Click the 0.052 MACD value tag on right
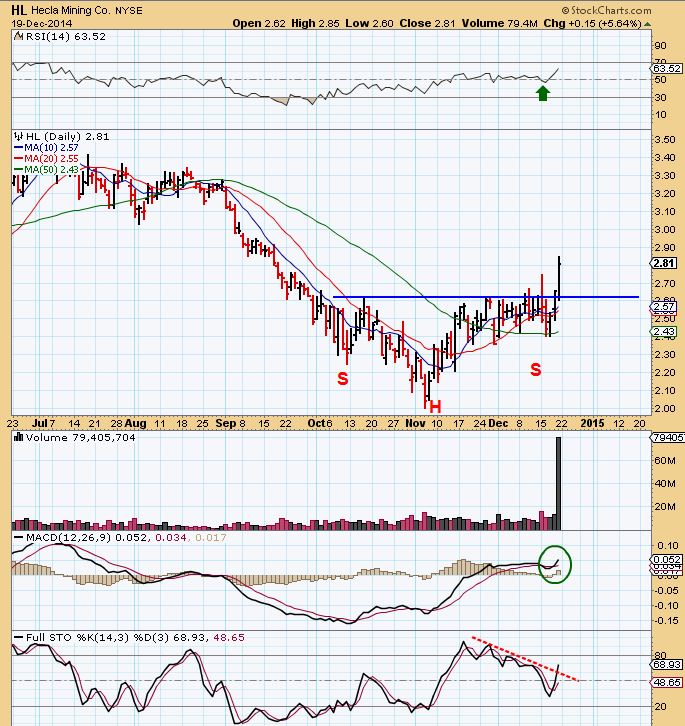This screenshot has height=726, width=685. coord(667,559)
